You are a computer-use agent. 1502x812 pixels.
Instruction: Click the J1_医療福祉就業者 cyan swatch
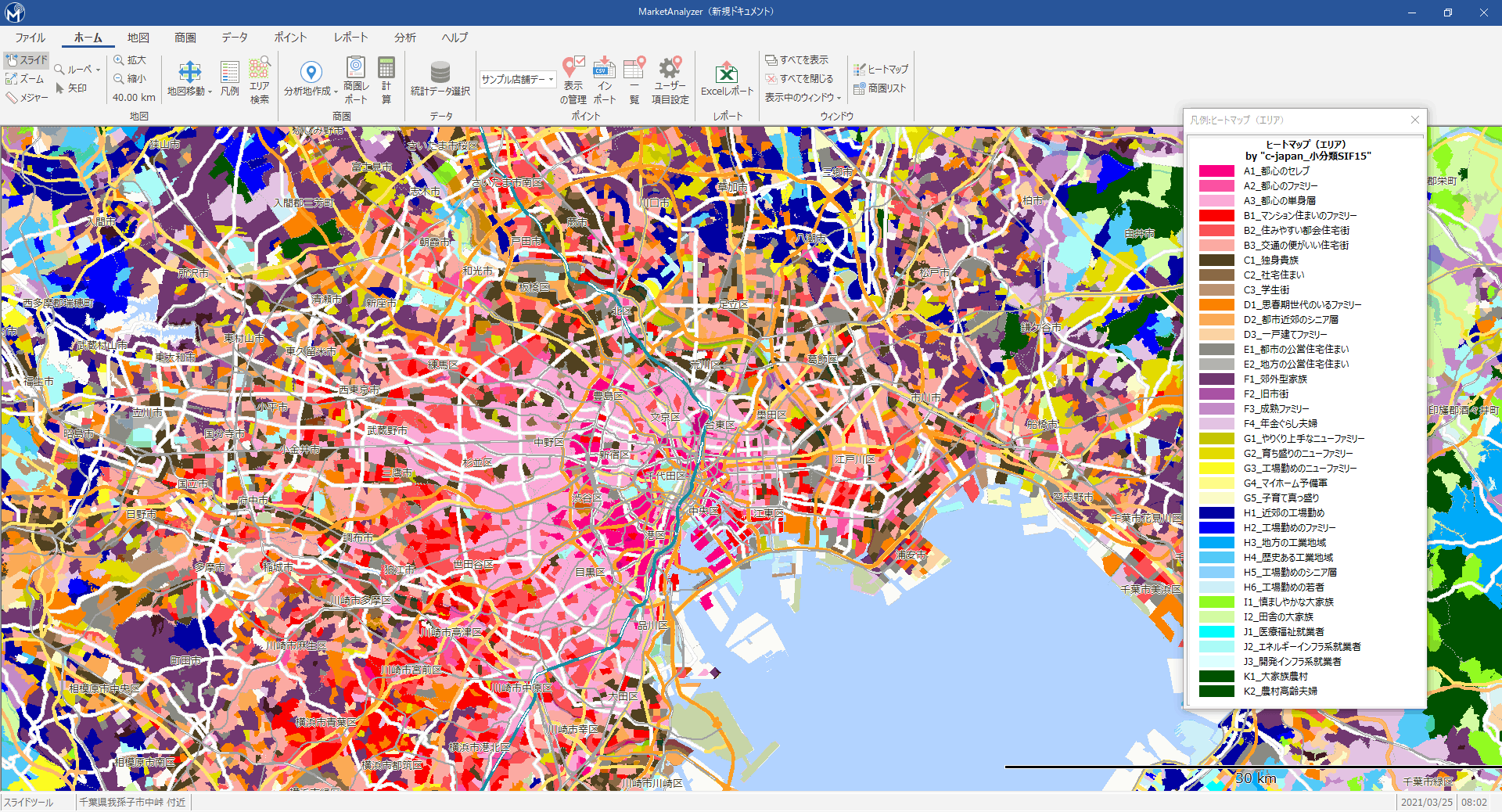click(x=1216, y=631)
